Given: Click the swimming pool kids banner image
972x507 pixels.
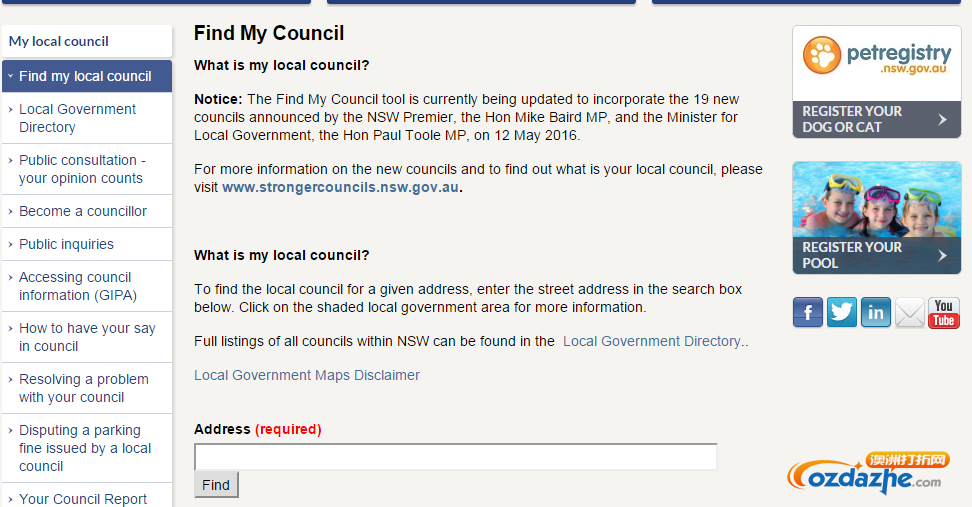Looking at the screenshot, I should click(x=876, y=200).
